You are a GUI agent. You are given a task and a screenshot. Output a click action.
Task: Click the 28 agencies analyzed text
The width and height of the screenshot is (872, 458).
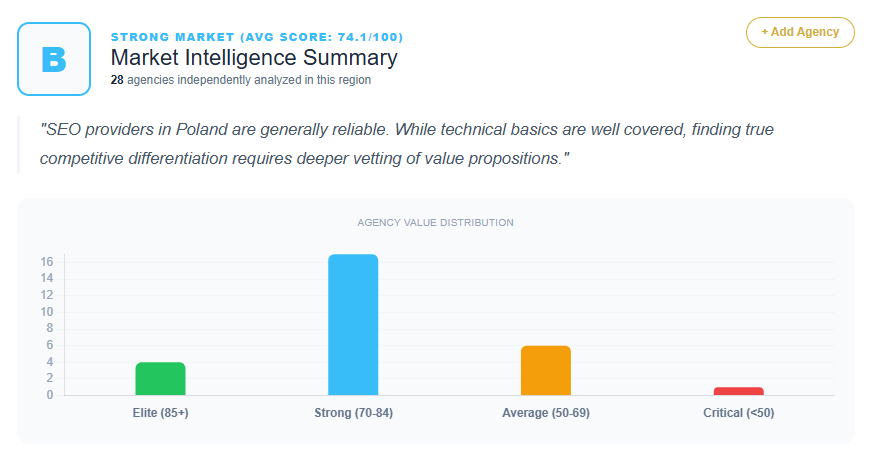pos(240,80)
